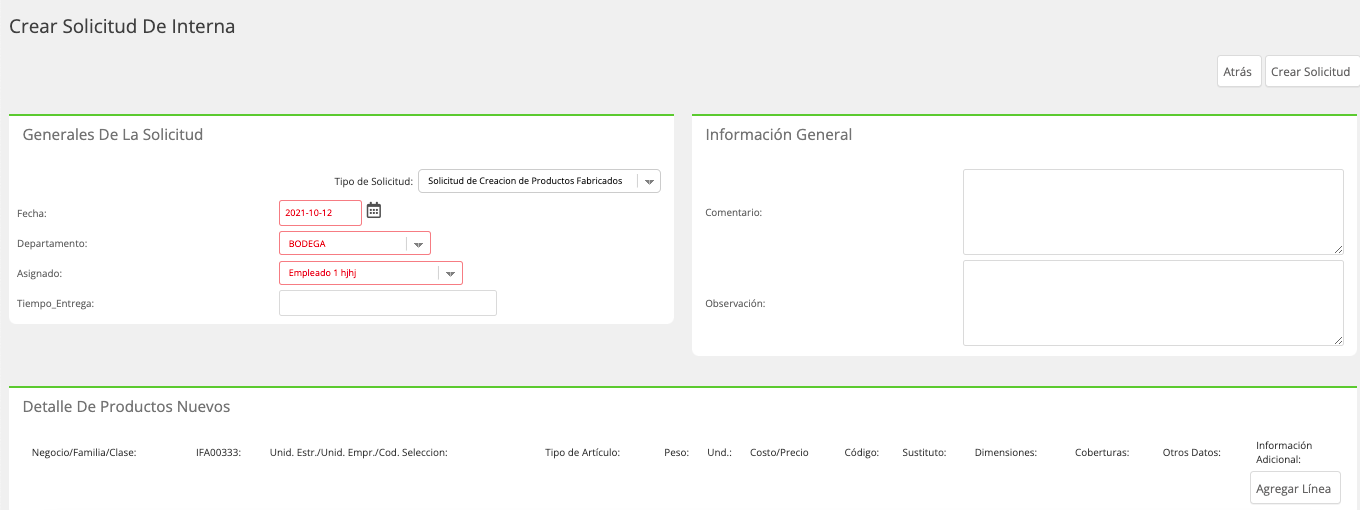
Task: Expand the Asignado Empleado dropdown arrow
Action: 450,273
